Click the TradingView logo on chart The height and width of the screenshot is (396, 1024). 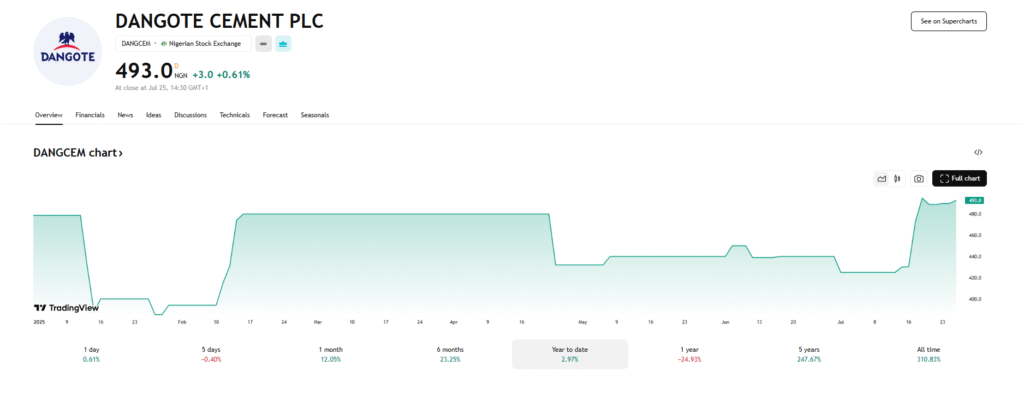(x=66, y=308)
